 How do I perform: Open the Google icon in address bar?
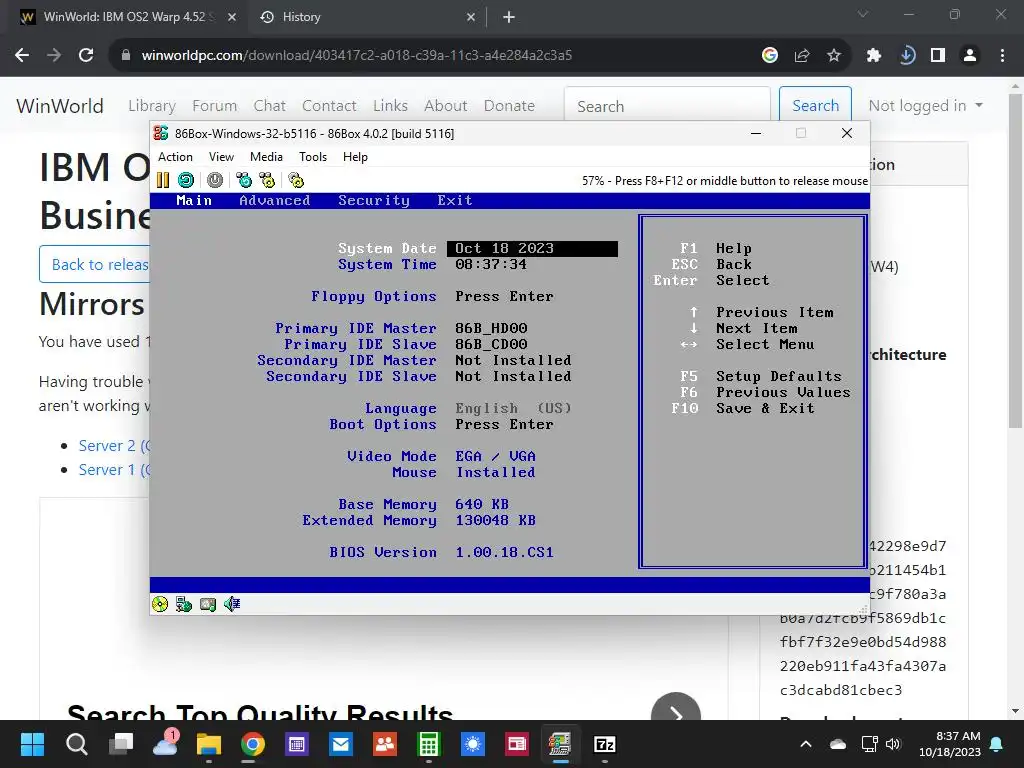[770, 56]
